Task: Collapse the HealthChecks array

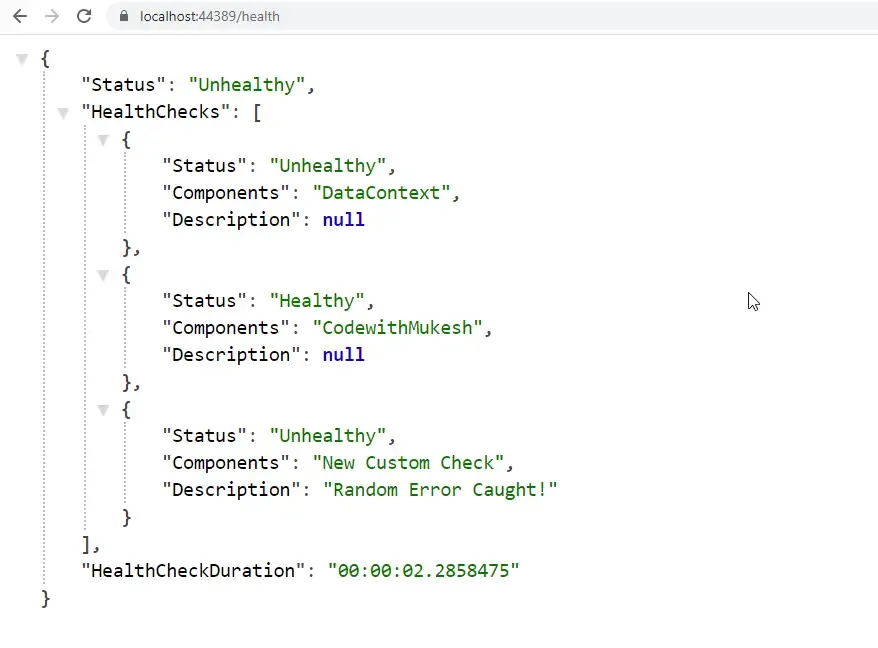Action: coord(63,113)
